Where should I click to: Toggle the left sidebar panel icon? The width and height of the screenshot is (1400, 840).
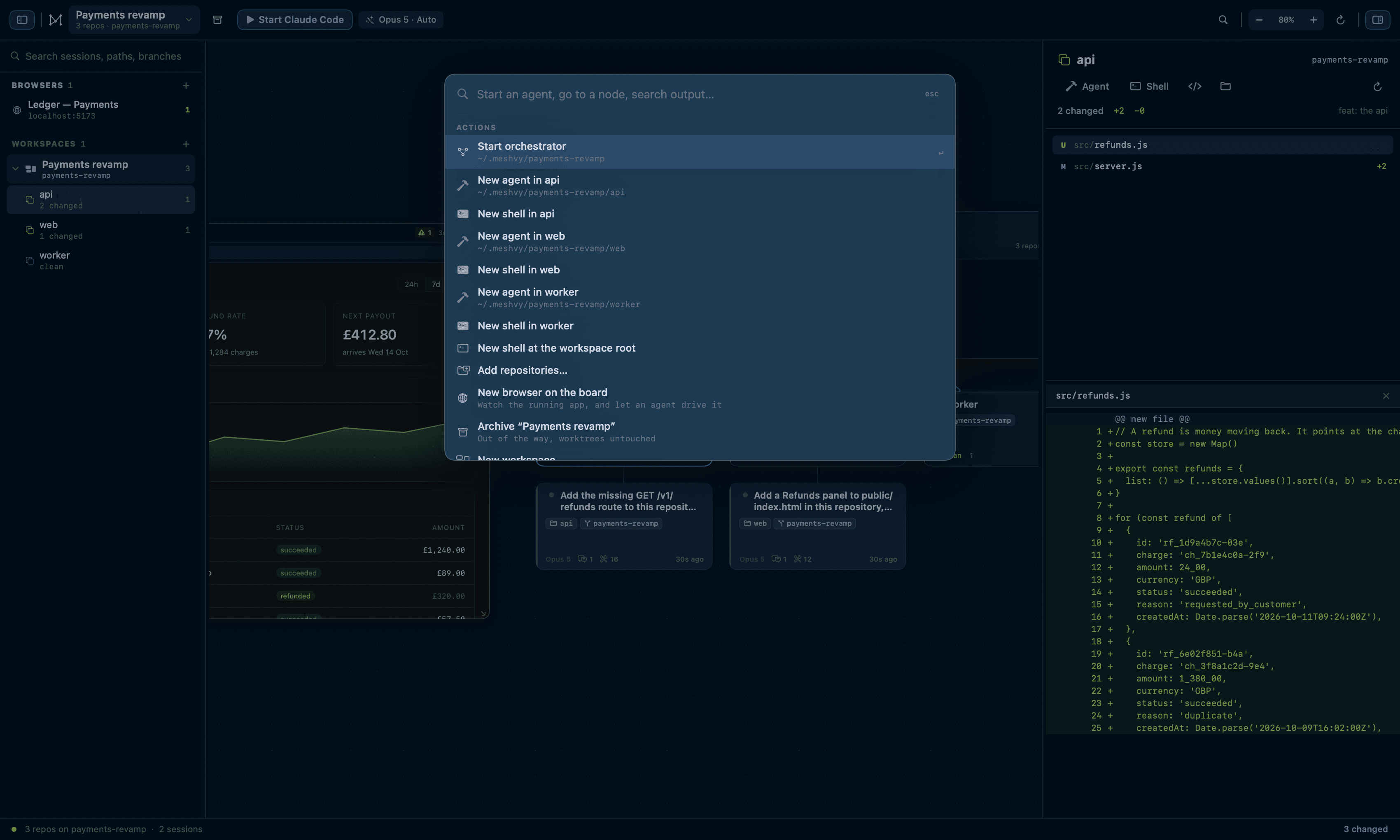(x=22, y=20)
